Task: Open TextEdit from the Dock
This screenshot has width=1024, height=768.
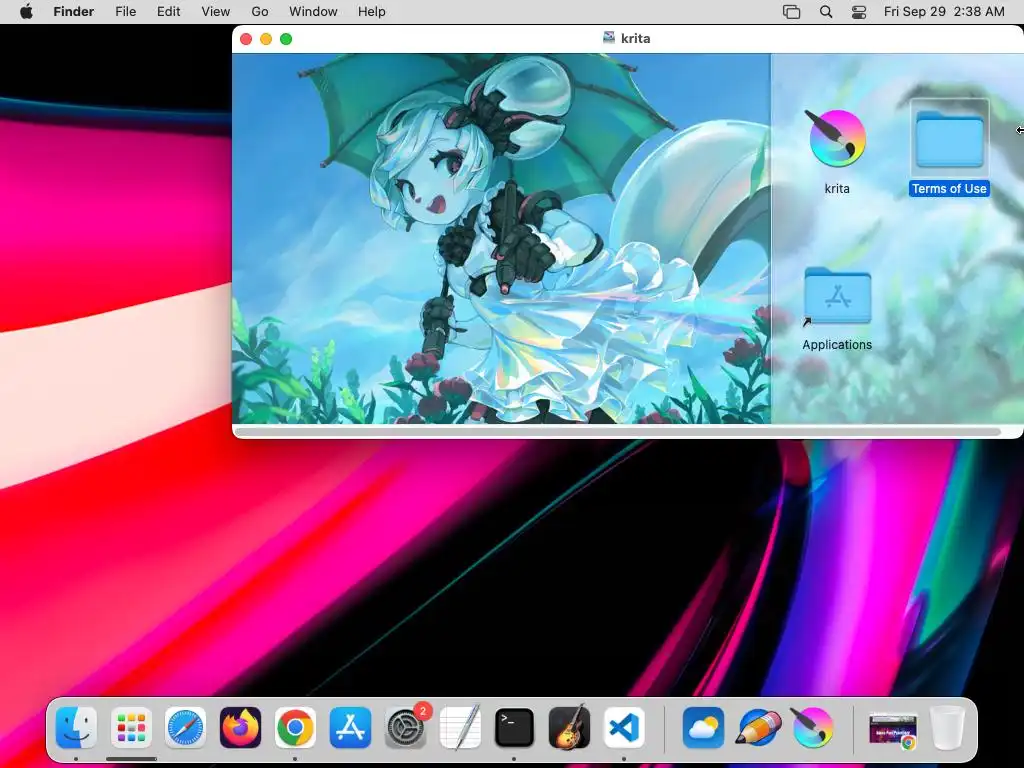Action: pos(460,727)
